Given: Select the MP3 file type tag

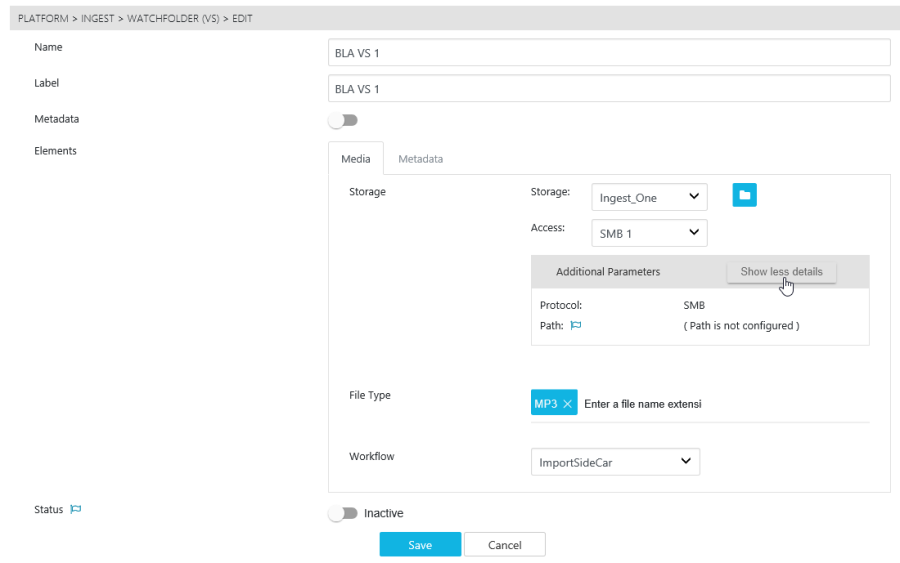Looking at the screenshot, I should [545, 403].
